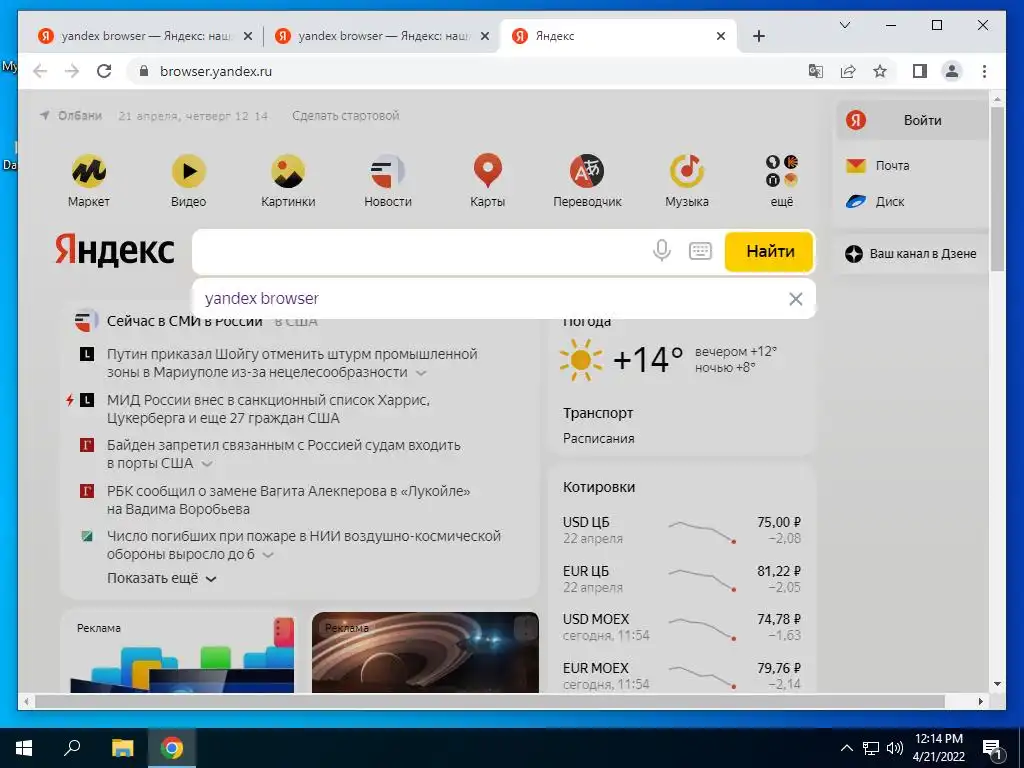Click the Найти search button
The height and width of the screenshot is (768, 1024).
769,251
